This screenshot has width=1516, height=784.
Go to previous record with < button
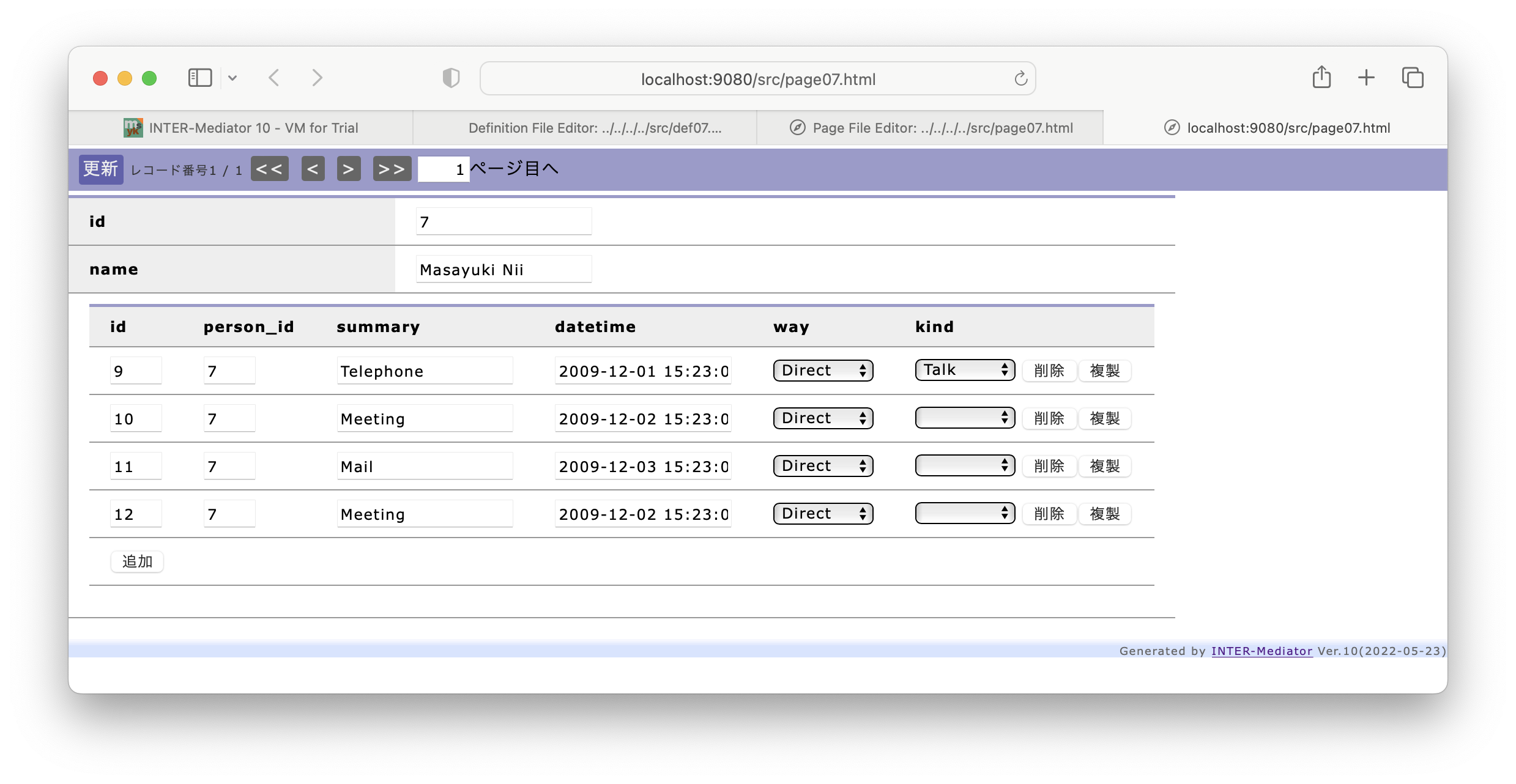(x=313, y=169)
